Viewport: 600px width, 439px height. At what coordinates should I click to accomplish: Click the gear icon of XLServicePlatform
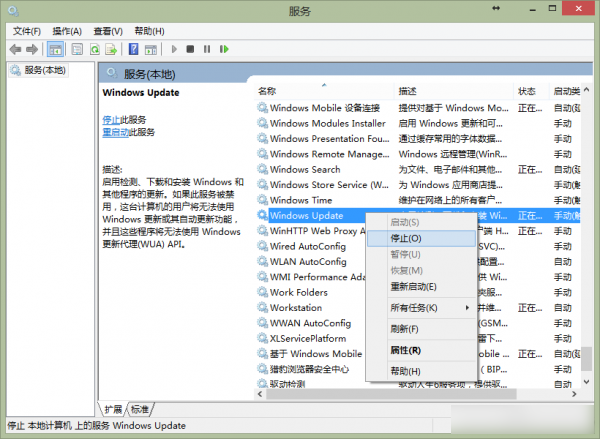262,338
